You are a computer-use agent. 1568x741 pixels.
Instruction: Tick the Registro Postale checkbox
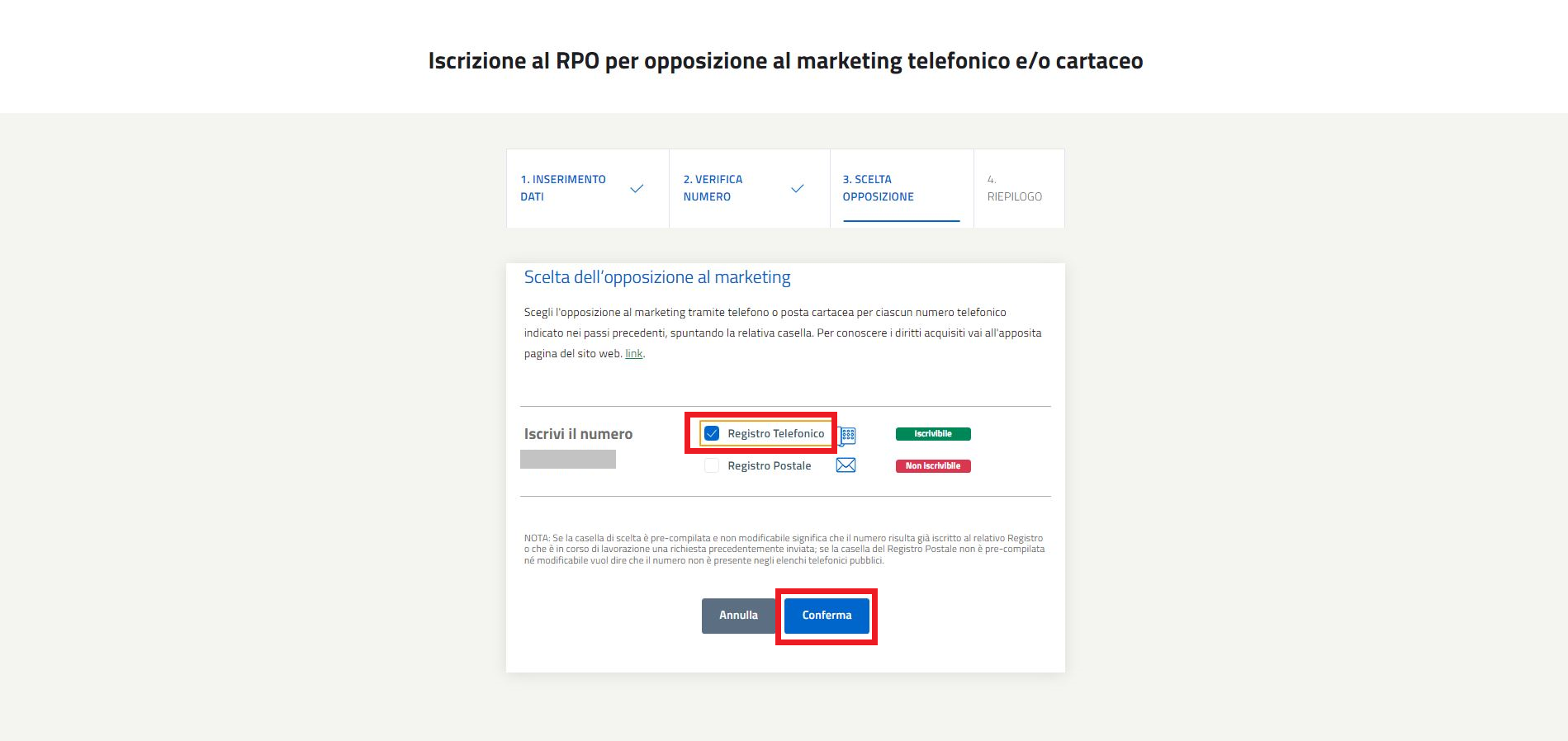pyautogui.click(x=712, y=465)
